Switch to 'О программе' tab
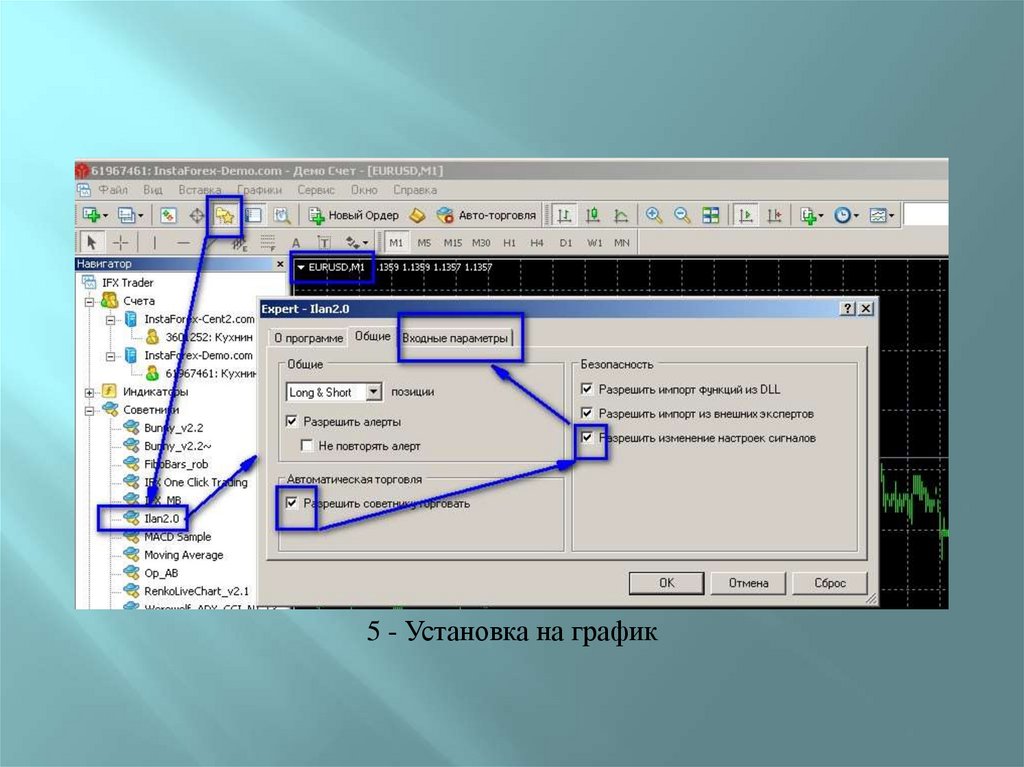Viewport: 1024px width, 767px height. (308, 338)
